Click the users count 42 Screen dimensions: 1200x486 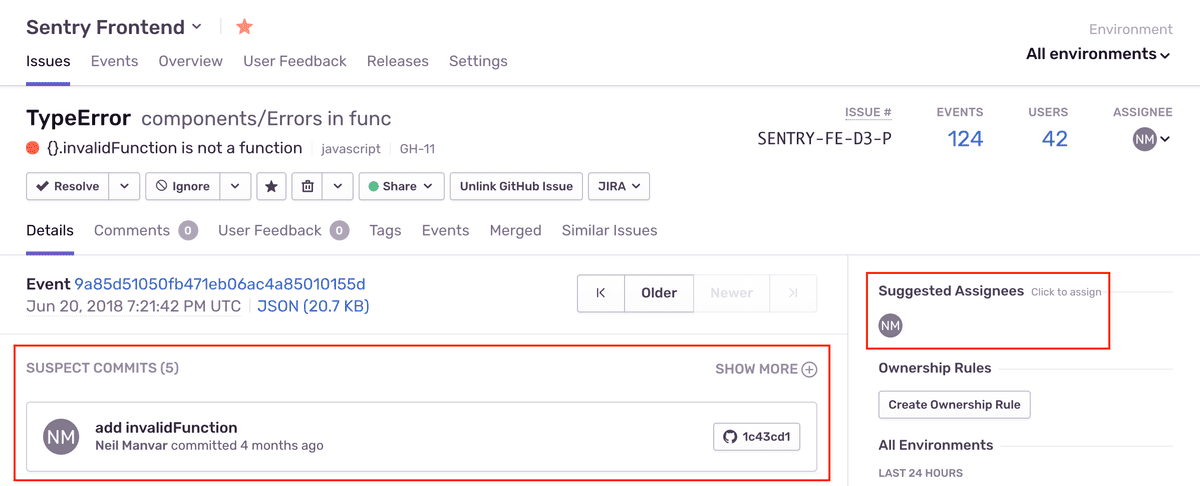1055,139
